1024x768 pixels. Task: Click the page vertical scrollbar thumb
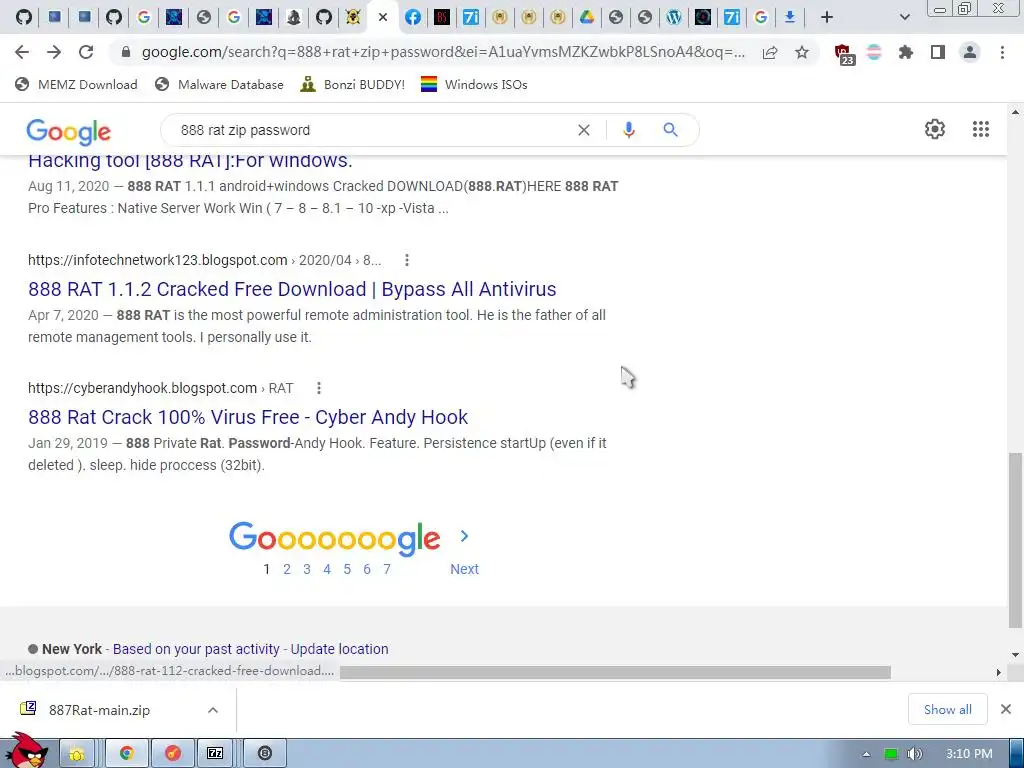[x=1015, y=539]
